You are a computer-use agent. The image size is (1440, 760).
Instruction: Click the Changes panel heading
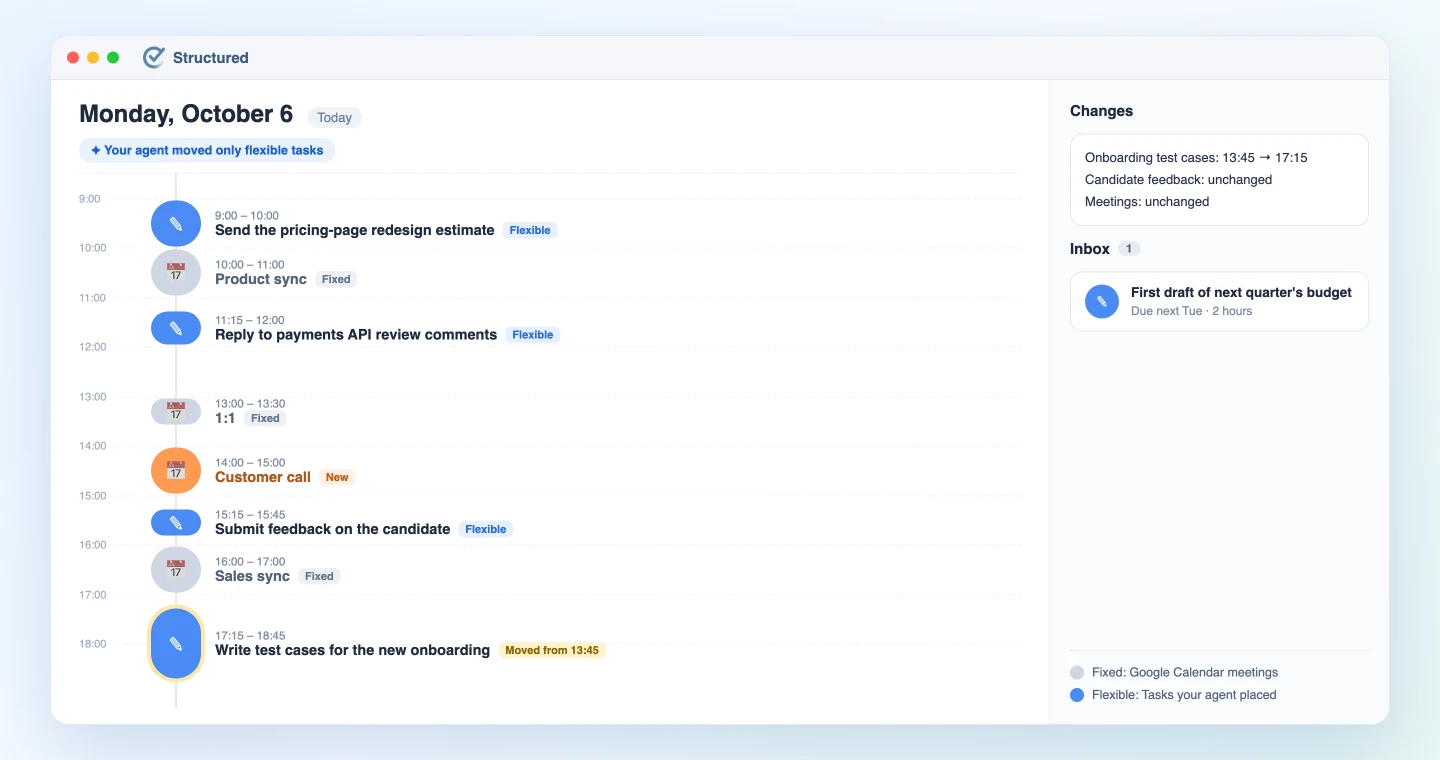[1101, 111]
